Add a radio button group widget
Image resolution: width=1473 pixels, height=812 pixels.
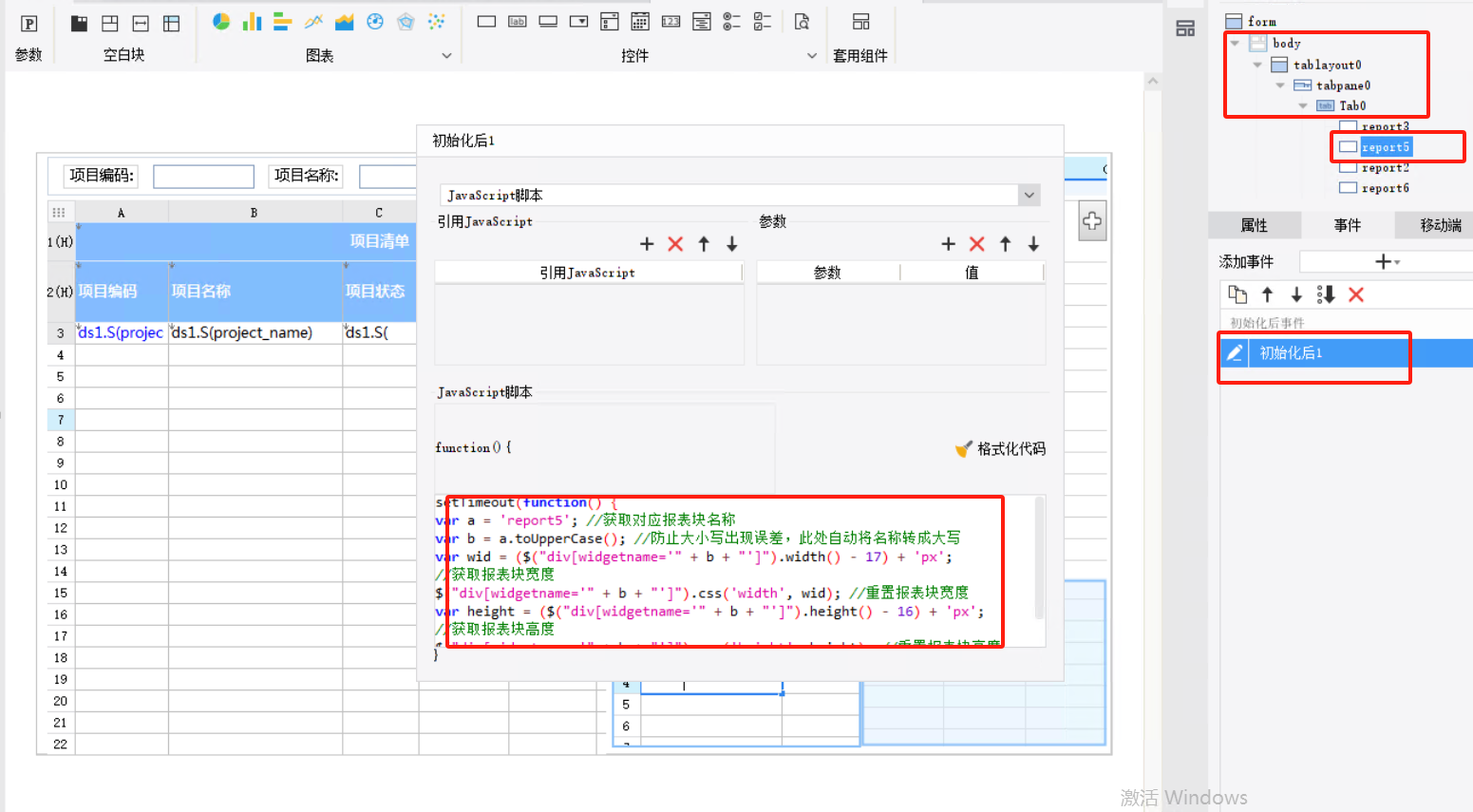[x=731, y=21]
